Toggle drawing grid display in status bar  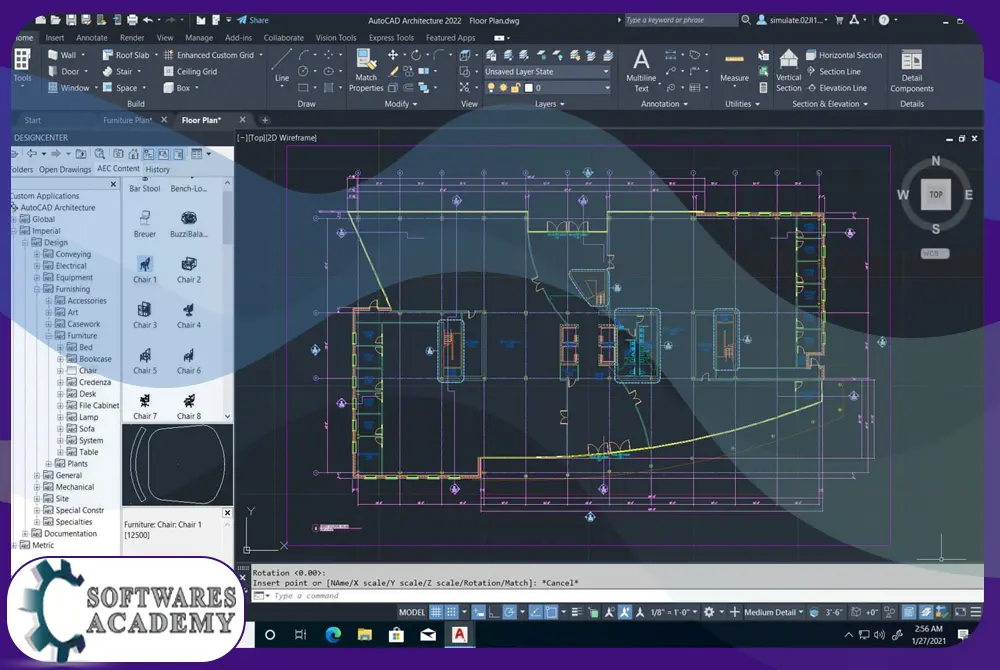tap(436, 612)
